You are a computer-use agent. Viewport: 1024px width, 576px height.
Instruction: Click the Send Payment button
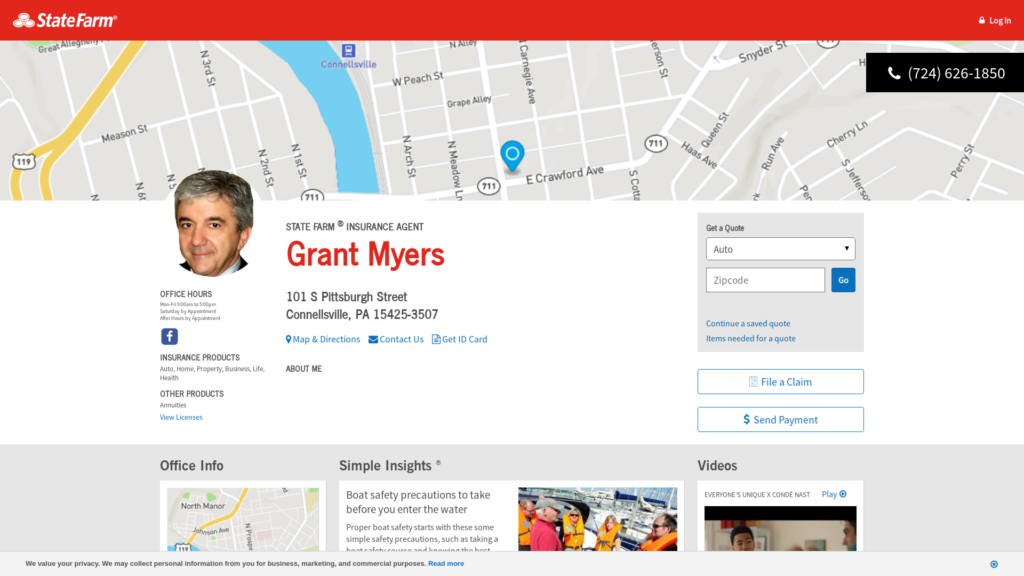780,420
